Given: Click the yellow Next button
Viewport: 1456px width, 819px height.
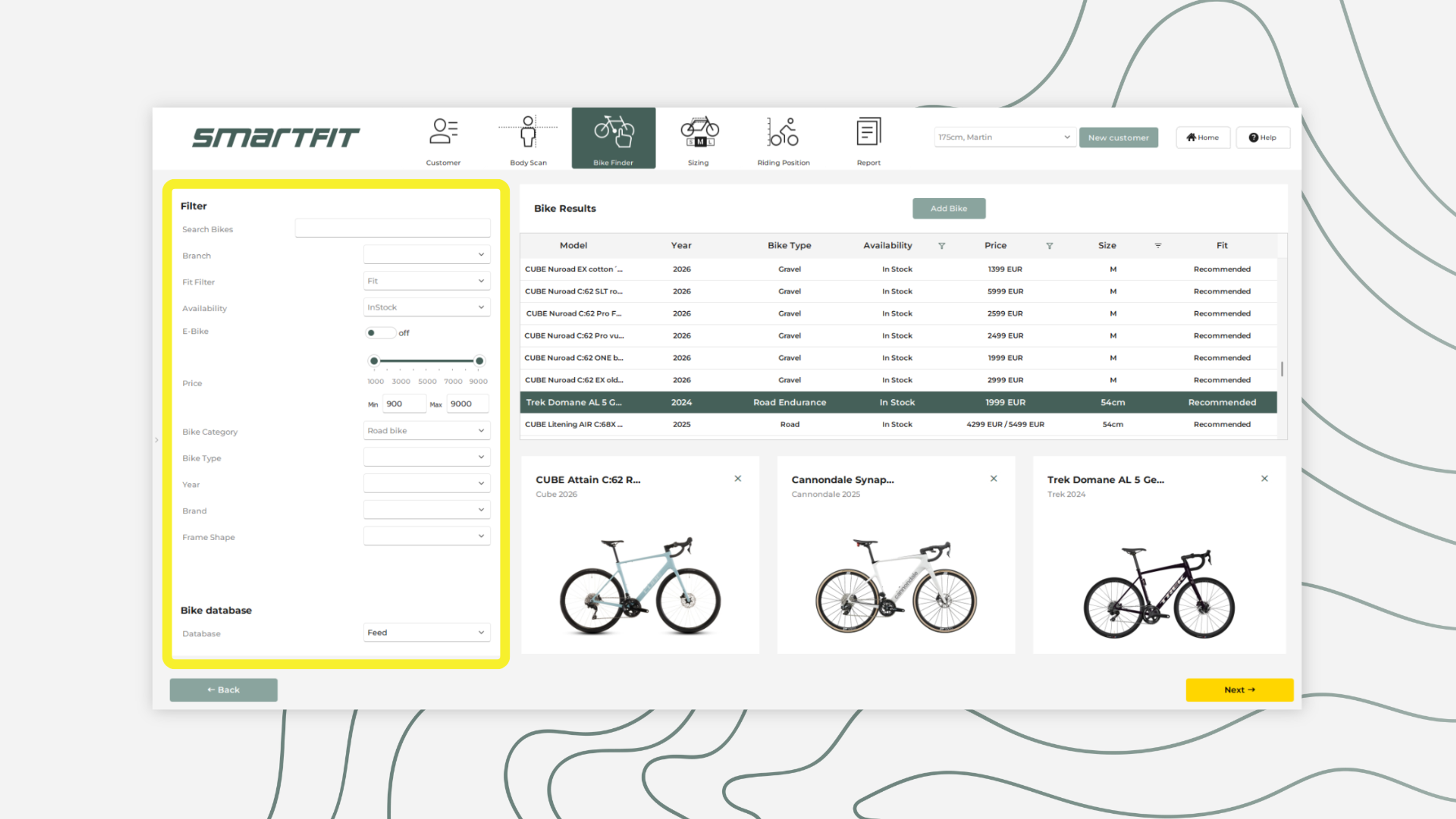Looking at the screenshot, I should pyautogui.click(x=1239, y=690).
